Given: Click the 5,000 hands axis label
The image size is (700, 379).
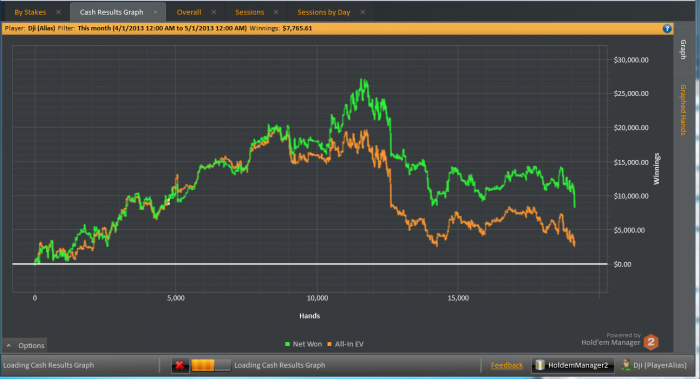Looking at the screenshot, I should pos(176,298).
